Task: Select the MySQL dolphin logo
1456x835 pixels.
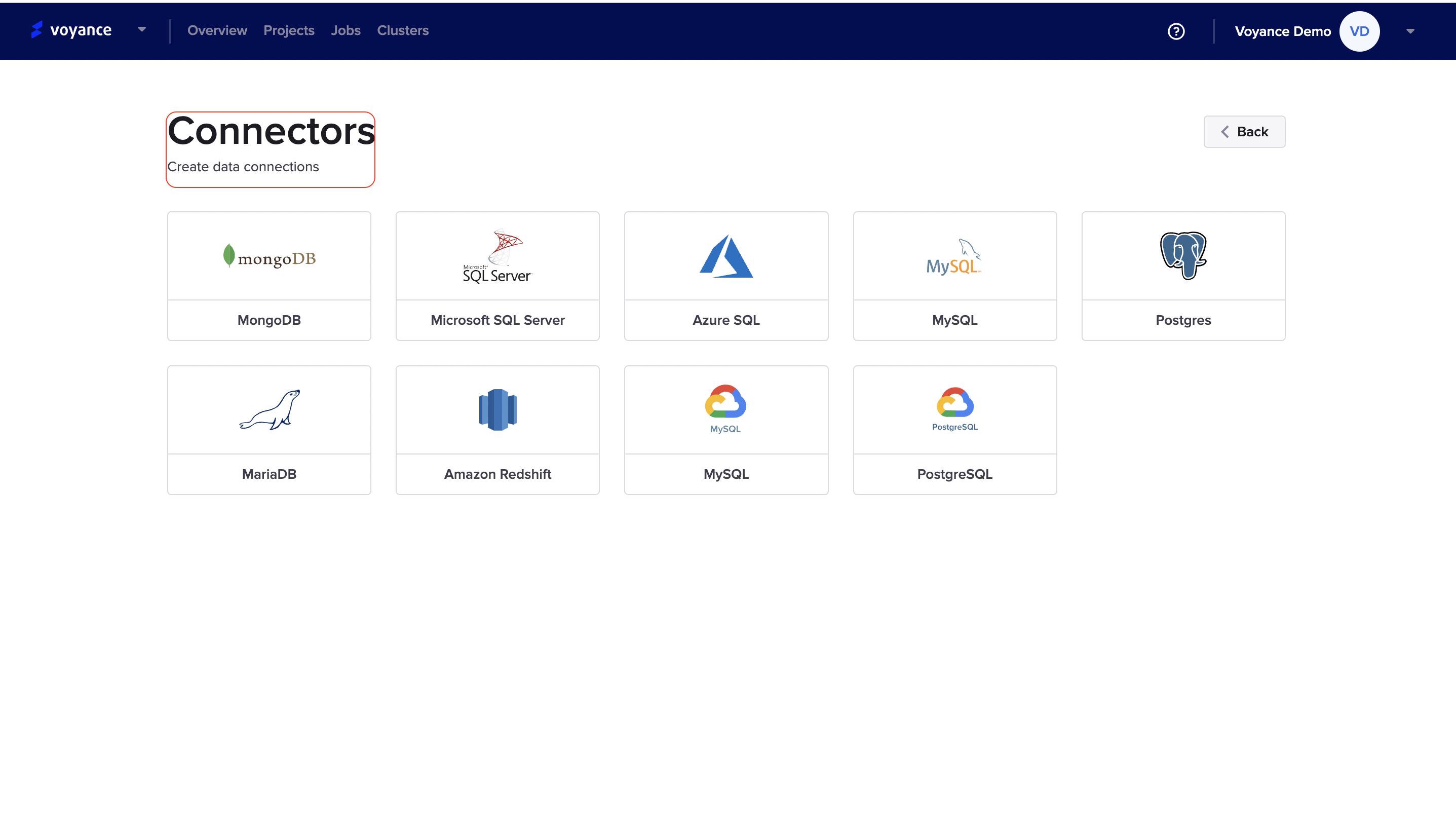Action: click(x=954, y=257)
